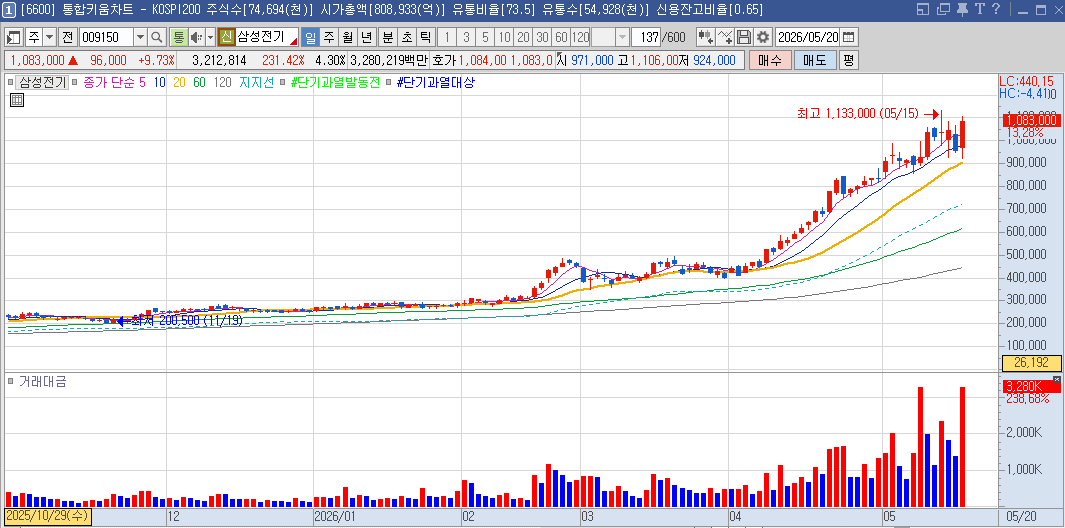Select the 120 interval button
The width and height of the screenshot is (1065, 528).
click(x=581, y=37)
